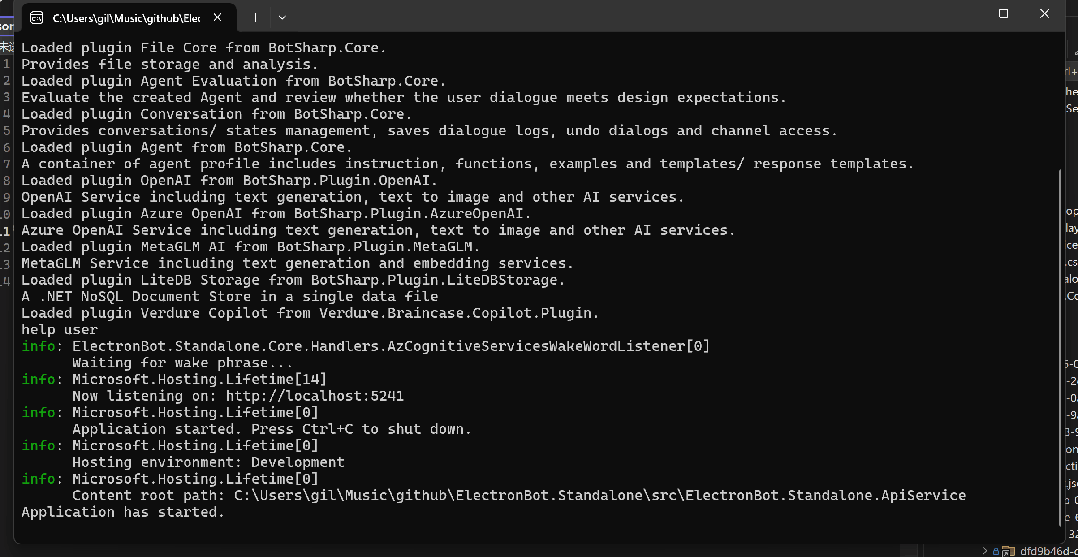Click the text 'Loaded plugin File Core from BotSharp.Core.'
1078x557 pixels.
point(204,48)
